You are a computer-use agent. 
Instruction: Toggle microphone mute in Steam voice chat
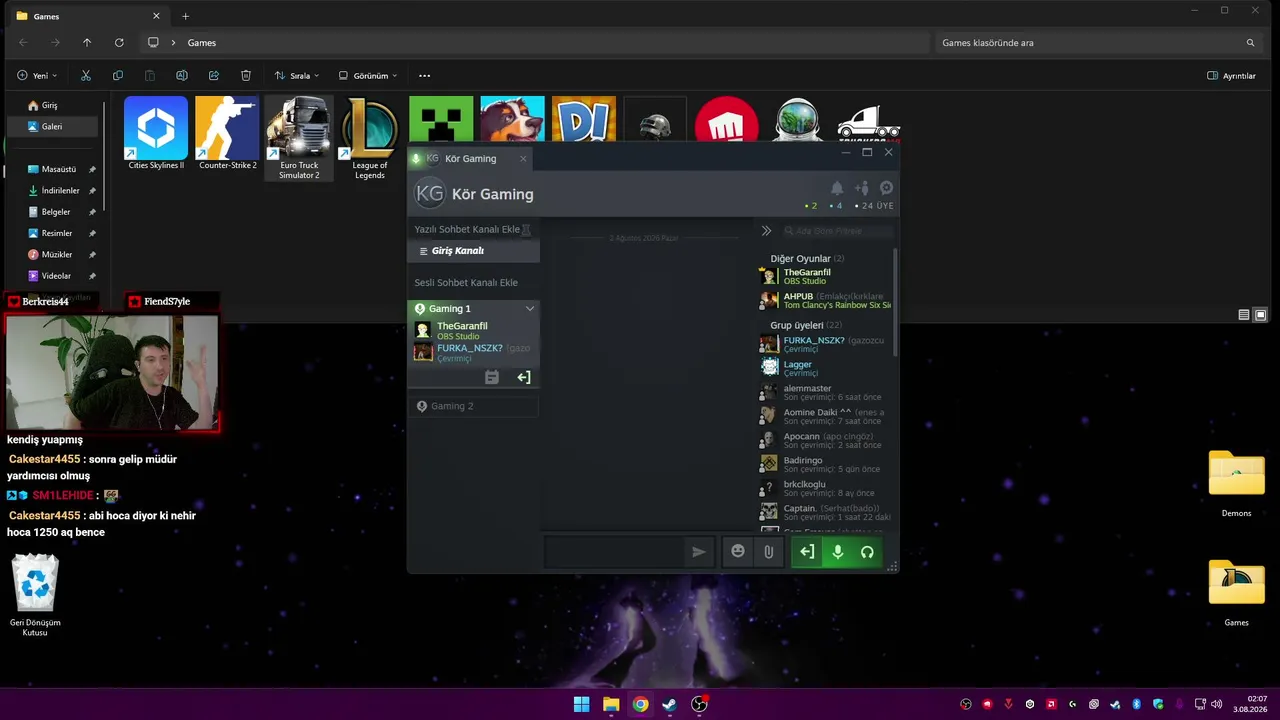(838, 552)
